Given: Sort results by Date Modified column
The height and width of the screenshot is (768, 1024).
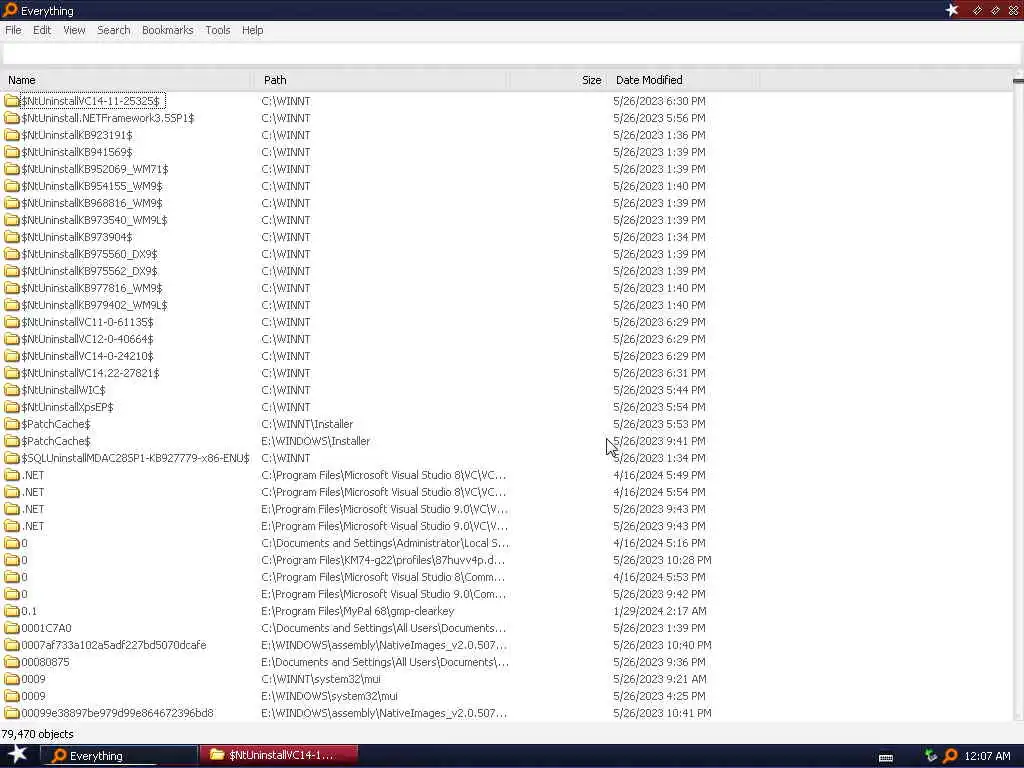Looking at the screenshot, I should coord(684,80).
